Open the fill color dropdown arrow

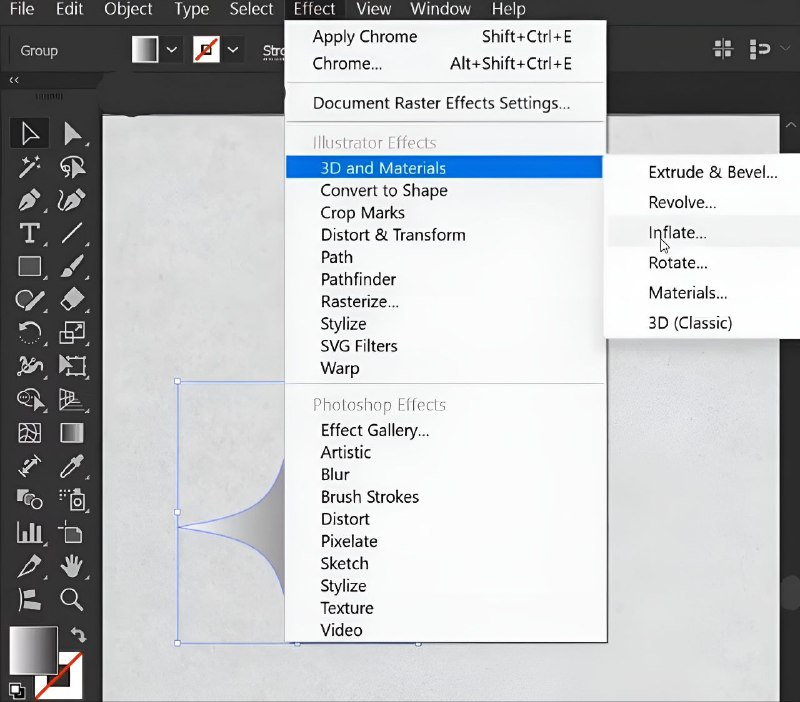[172, 50]
